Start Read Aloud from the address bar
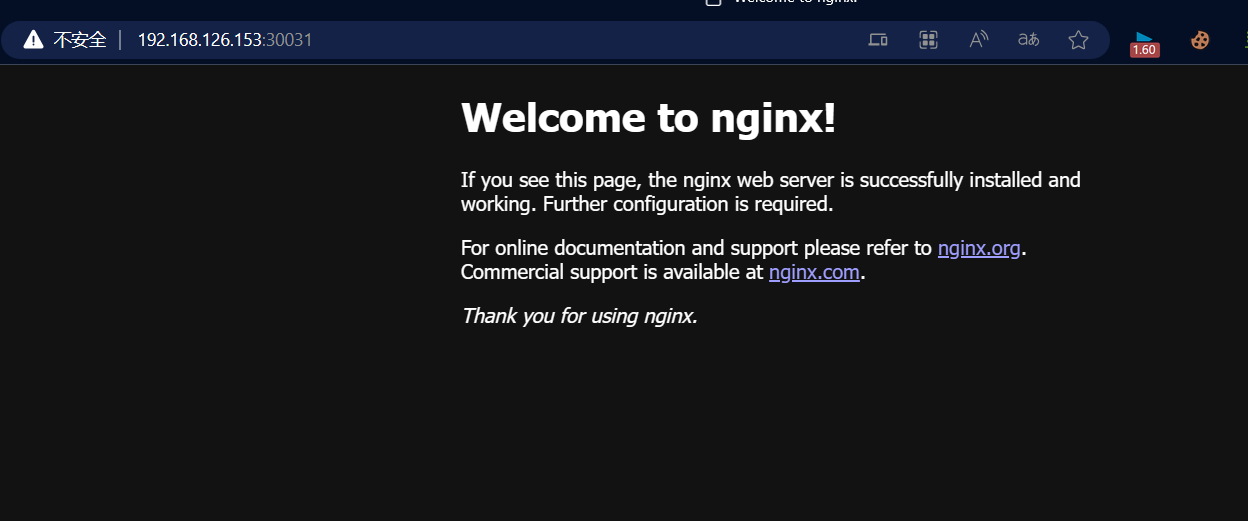This screenshot has width=1248, height=521. point(979,40)
